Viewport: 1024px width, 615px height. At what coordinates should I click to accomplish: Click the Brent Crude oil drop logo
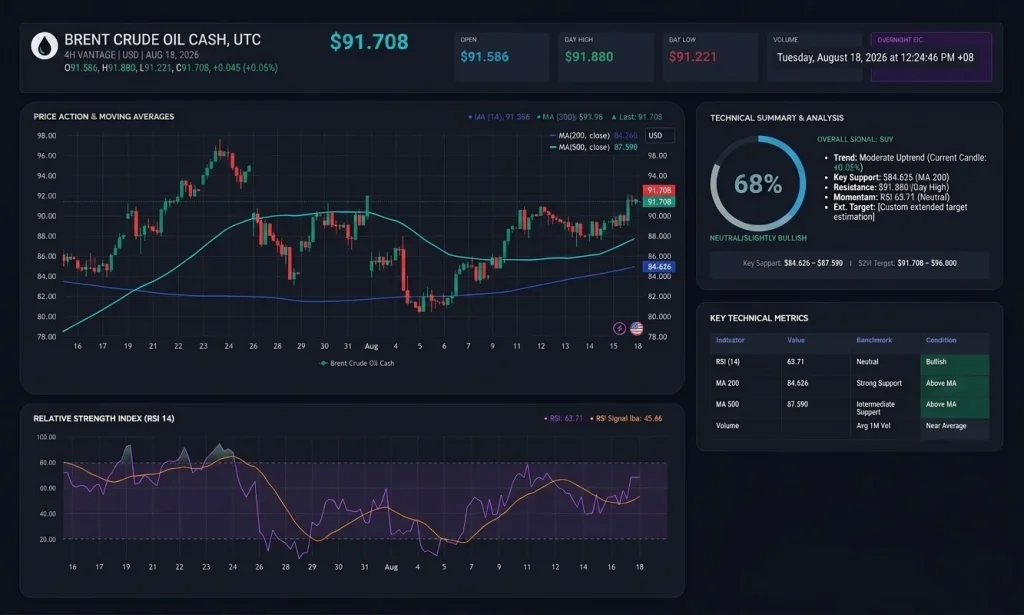point(44,46)
